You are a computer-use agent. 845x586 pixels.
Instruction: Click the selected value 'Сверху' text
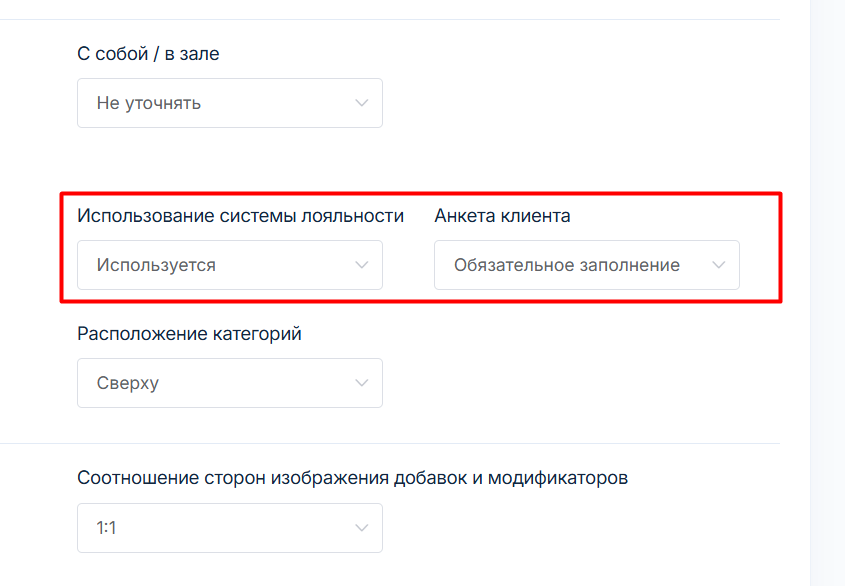click(127, 383)
